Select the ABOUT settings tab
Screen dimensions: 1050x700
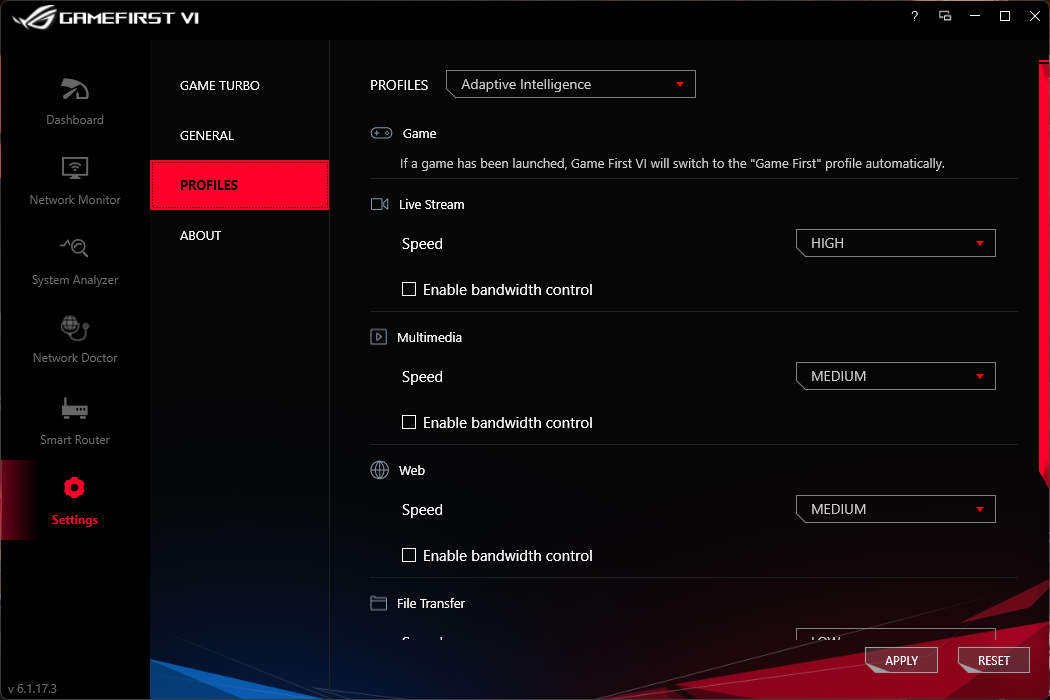click(239, 235)
